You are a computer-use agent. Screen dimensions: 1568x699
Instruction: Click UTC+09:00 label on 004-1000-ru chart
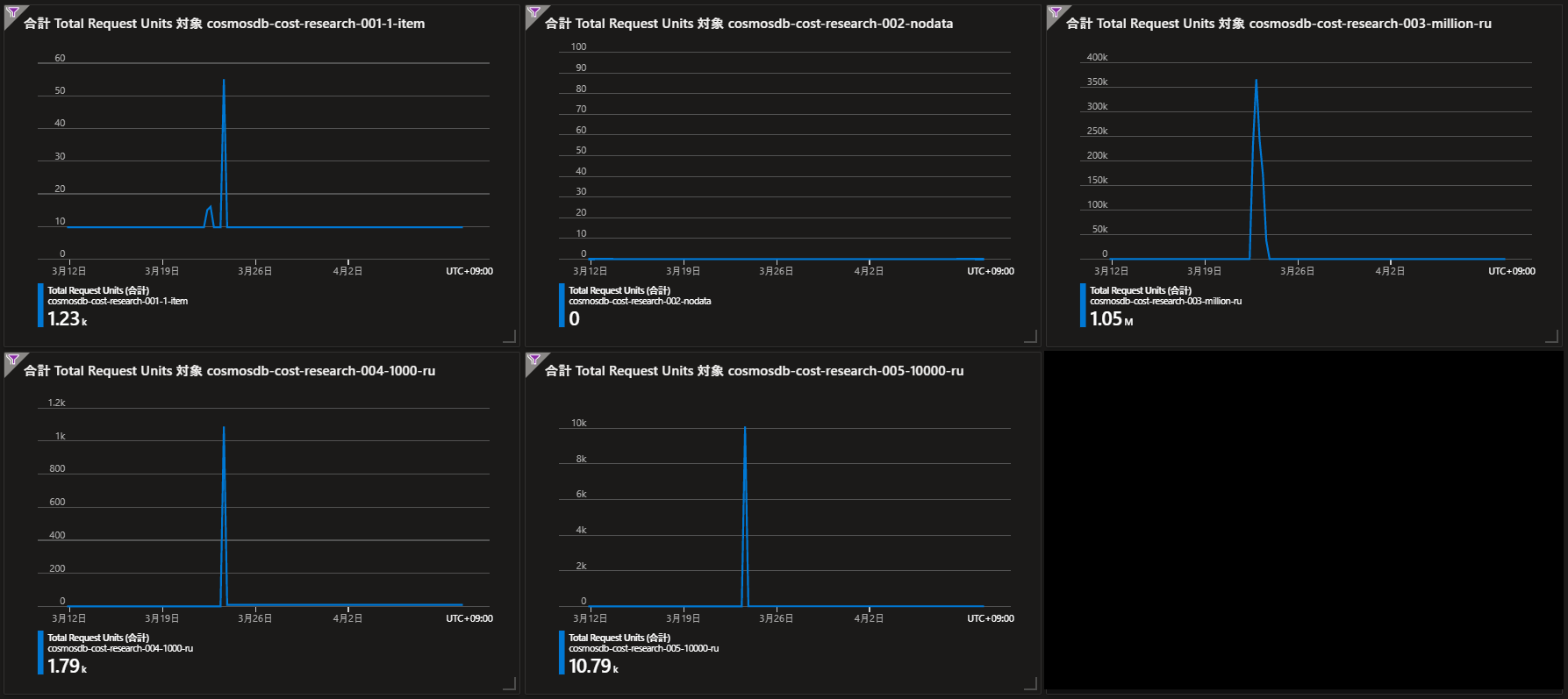coord(469,619)
